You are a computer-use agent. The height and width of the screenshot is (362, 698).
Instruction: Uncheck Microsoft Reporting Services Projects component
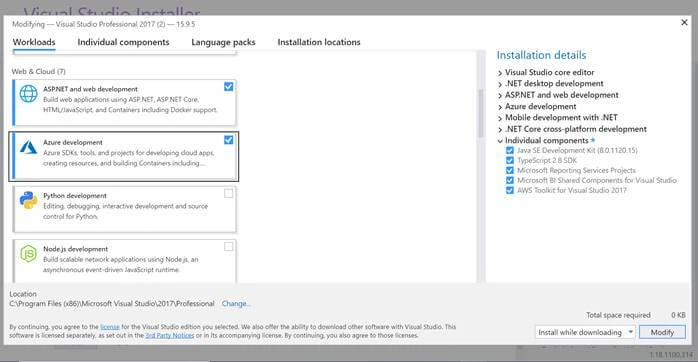click(x=510, y=170)
